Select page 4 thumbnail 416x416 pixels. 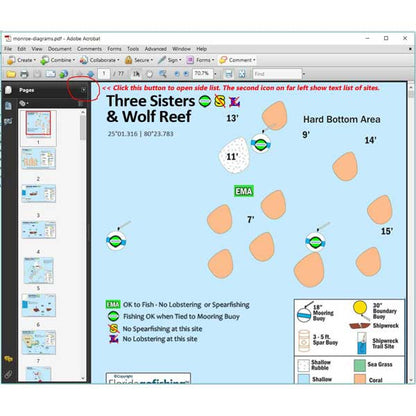pyautogui.click(x=38, y=230)
